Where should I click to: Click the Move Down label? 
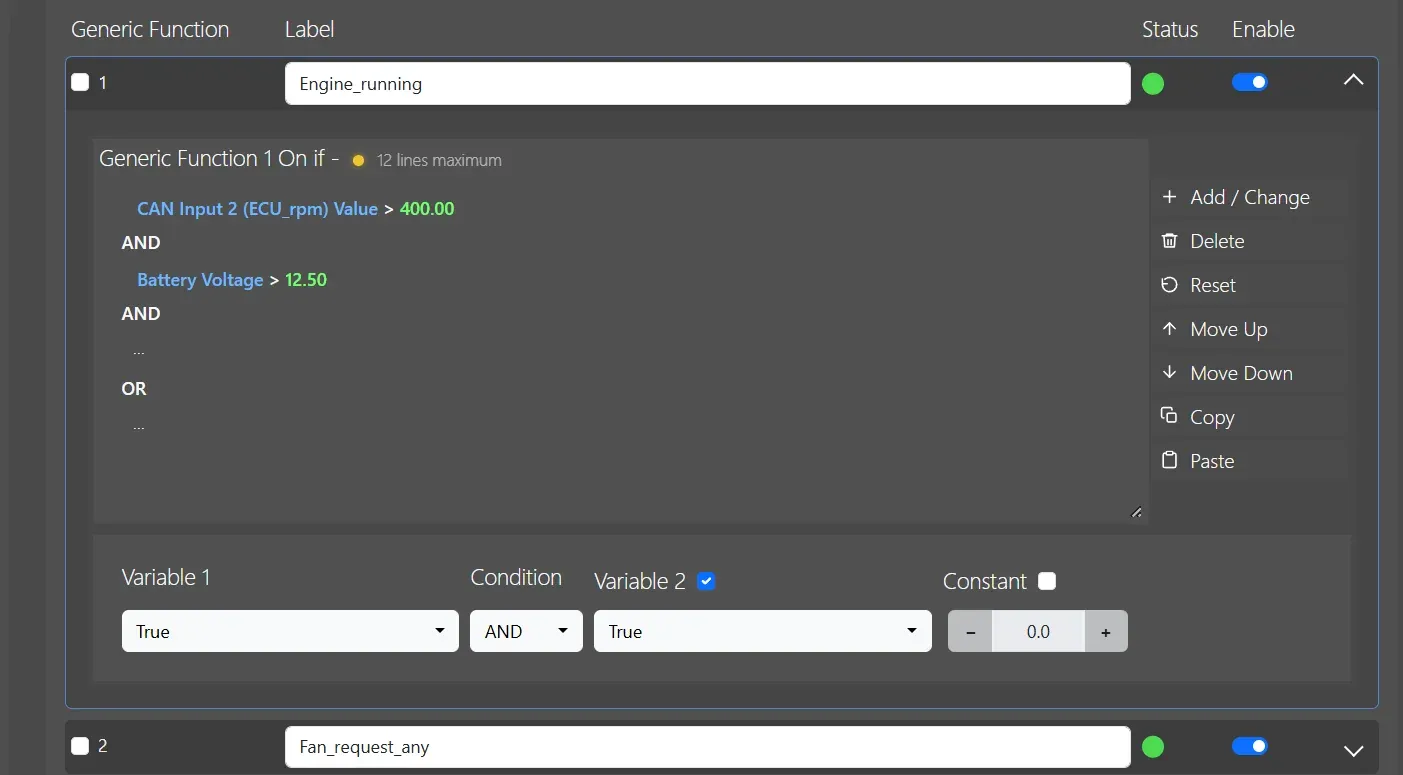(1241, 373)
